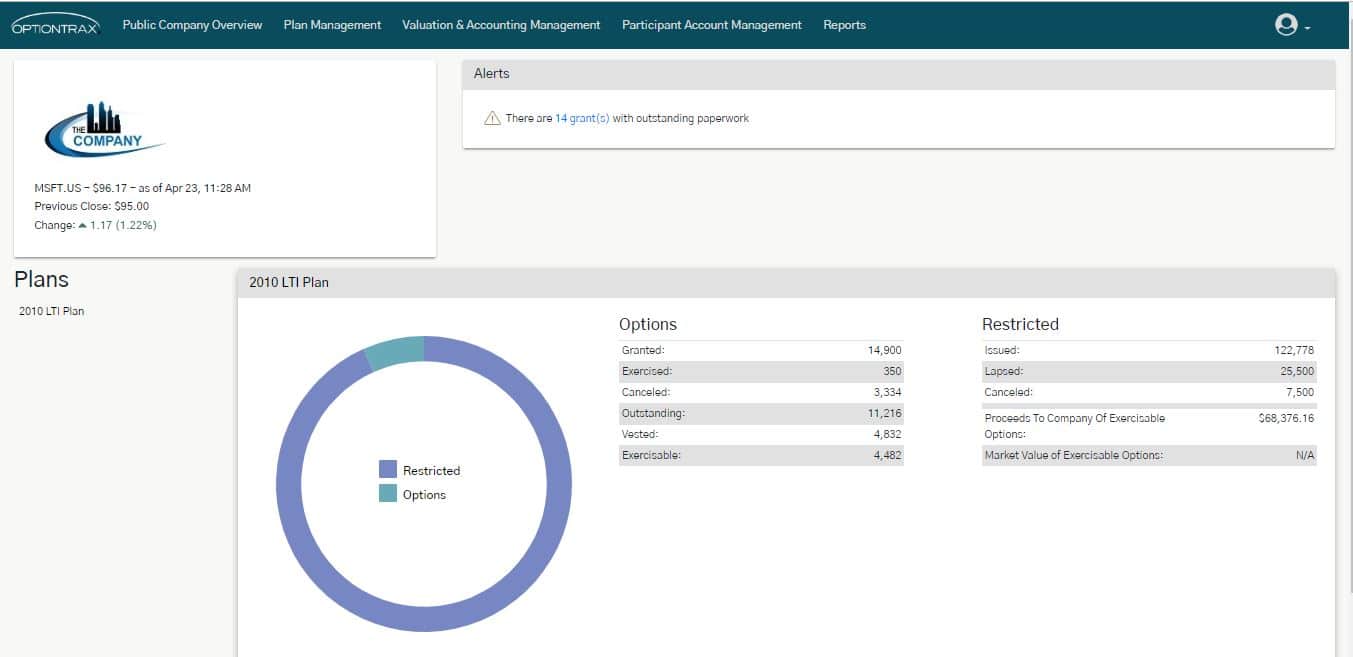Screen dimensions: 1353x657
Task: Open Public Company Overview menu
Action: coord(192,25)
